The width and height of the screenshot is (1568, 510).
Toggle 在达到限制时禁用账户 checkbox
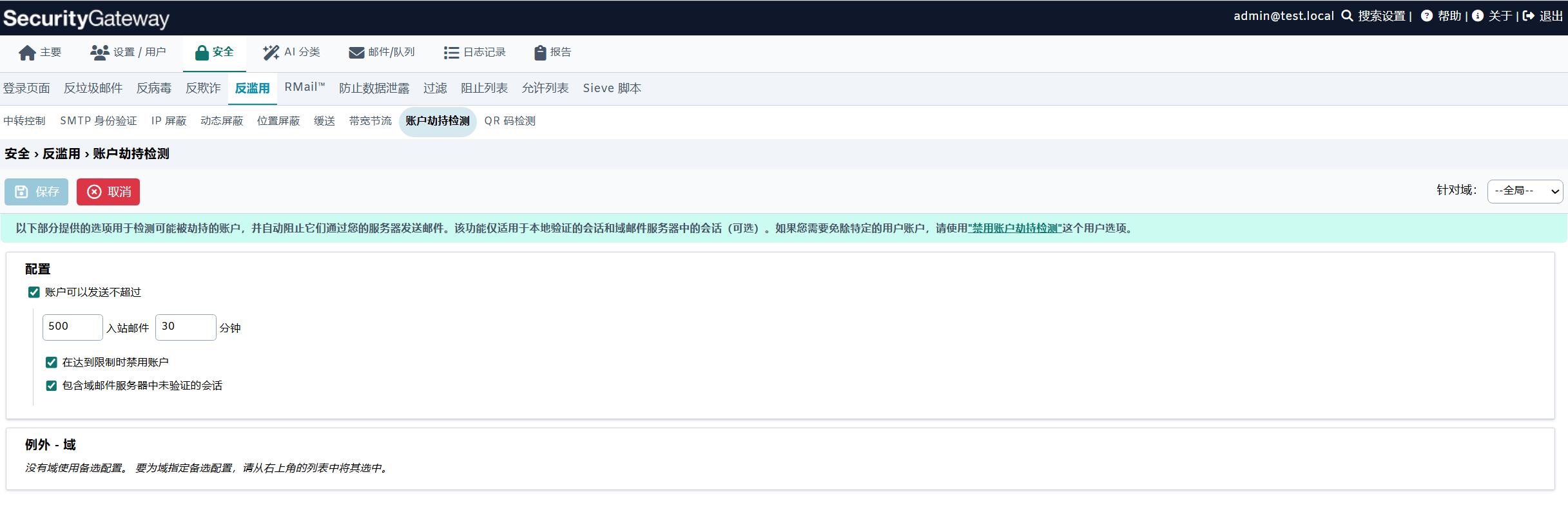[x=52, y=363]
